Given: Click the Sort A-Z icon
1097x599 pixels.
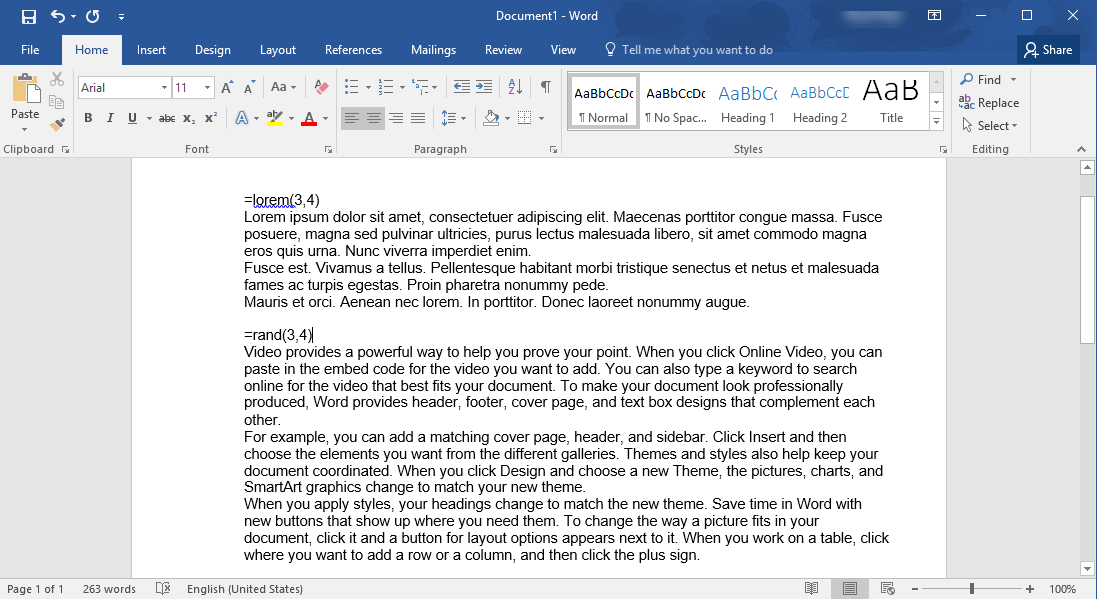Looking at the screenshot, I should 515,87.
